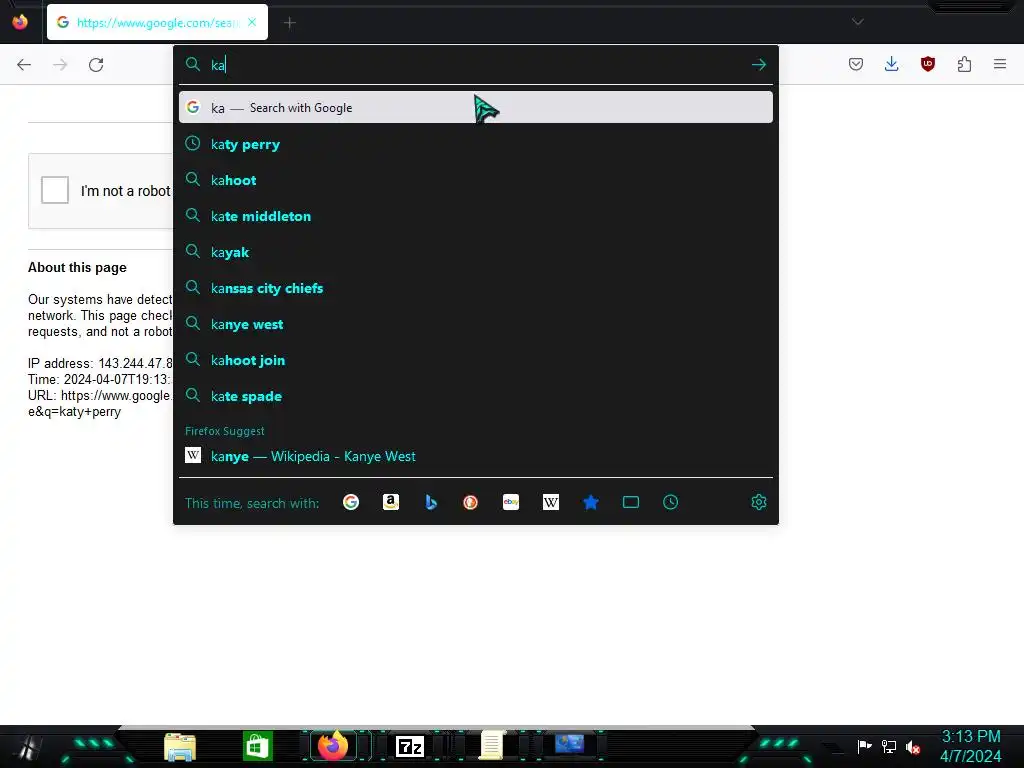This screenshot has height=768, width=1024.
Task: Select 'ka — Search with Google' suggestion
Action: [x=475, y=108]
